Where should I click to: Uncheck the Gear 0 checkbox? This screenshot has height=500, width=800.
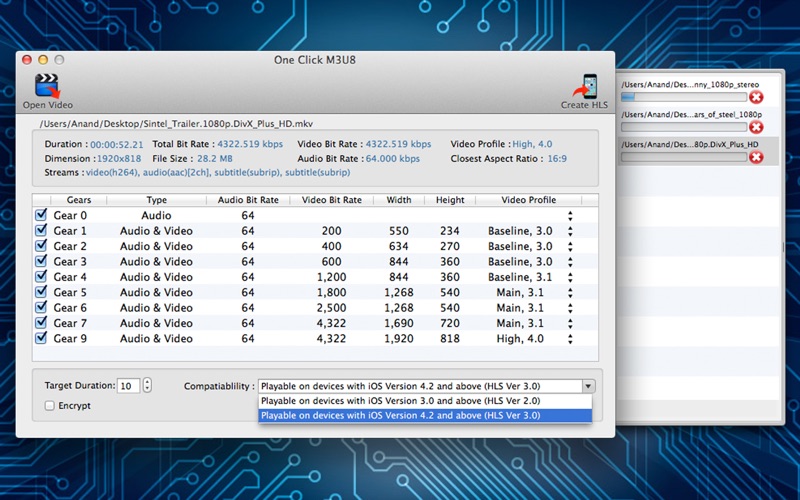click(41, 215)
